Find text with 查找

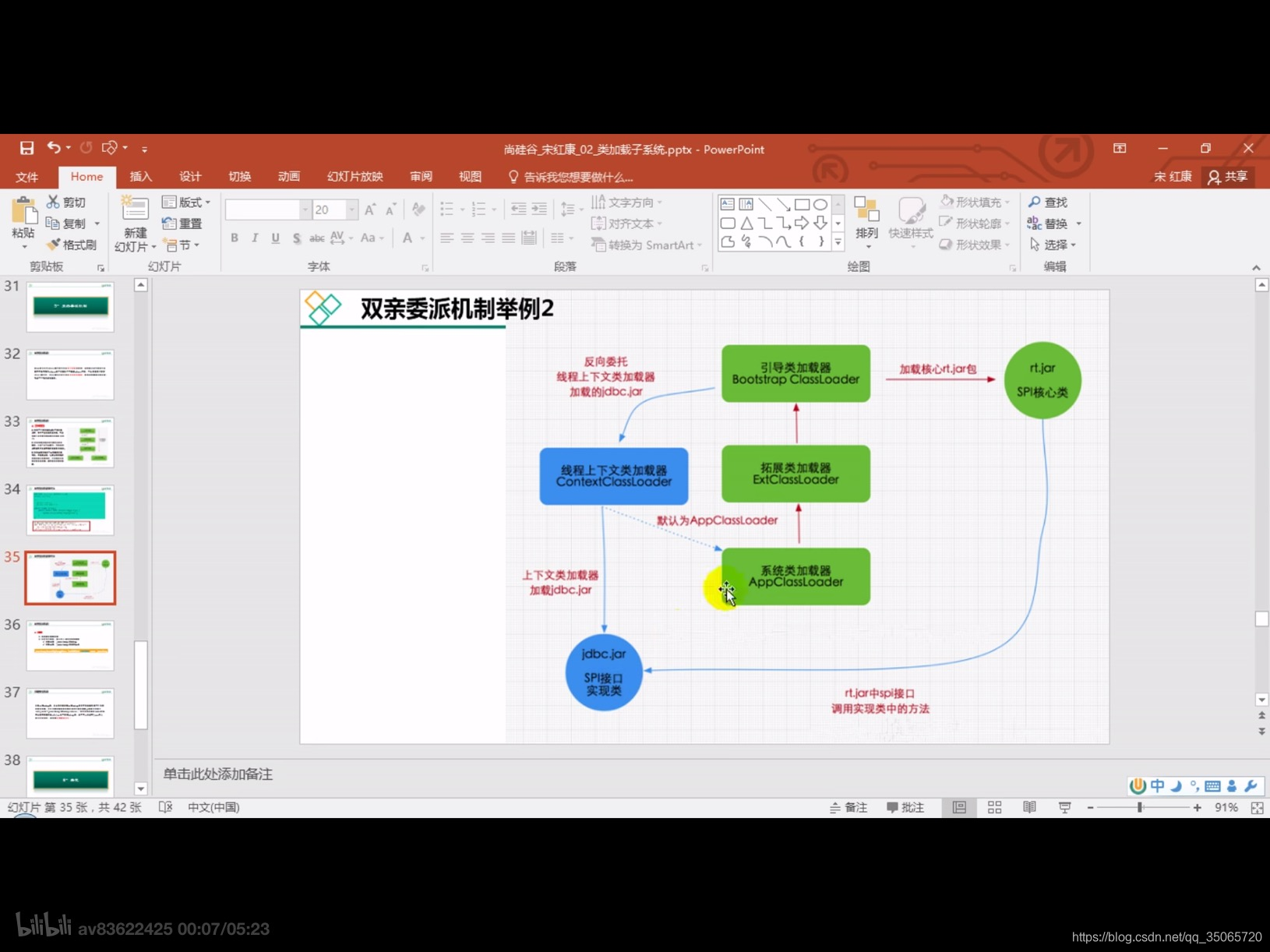point(1048,203)
